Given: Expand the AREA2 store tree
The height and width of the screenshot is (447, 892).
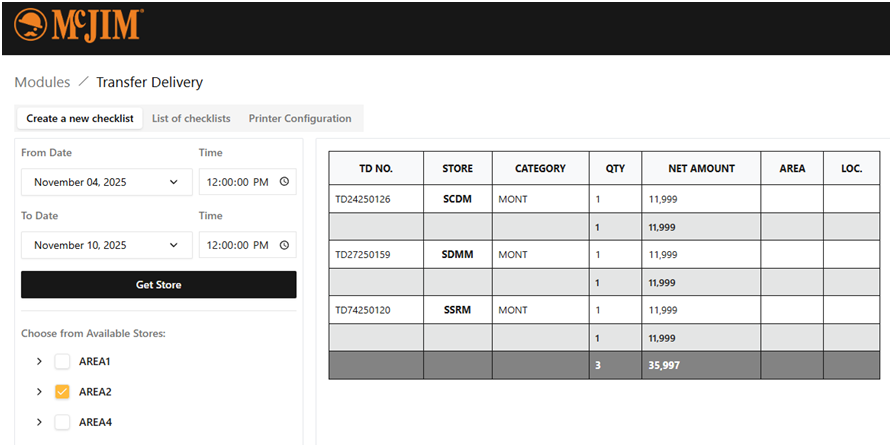Looking at the screenshot, I should 39,392.
